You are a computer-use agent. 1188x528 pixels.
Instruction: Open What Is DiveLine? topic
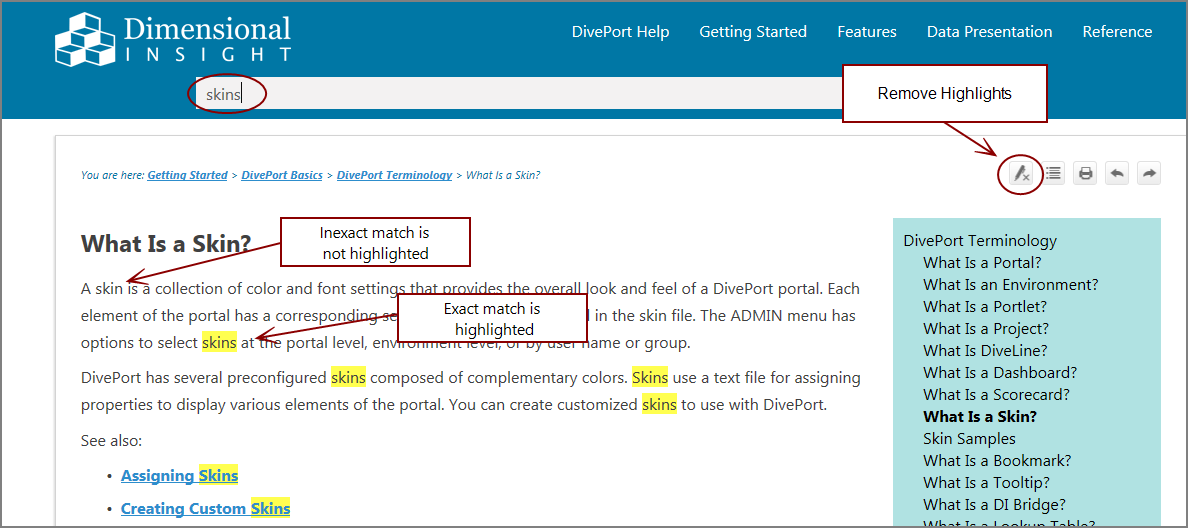coord(985,351)
